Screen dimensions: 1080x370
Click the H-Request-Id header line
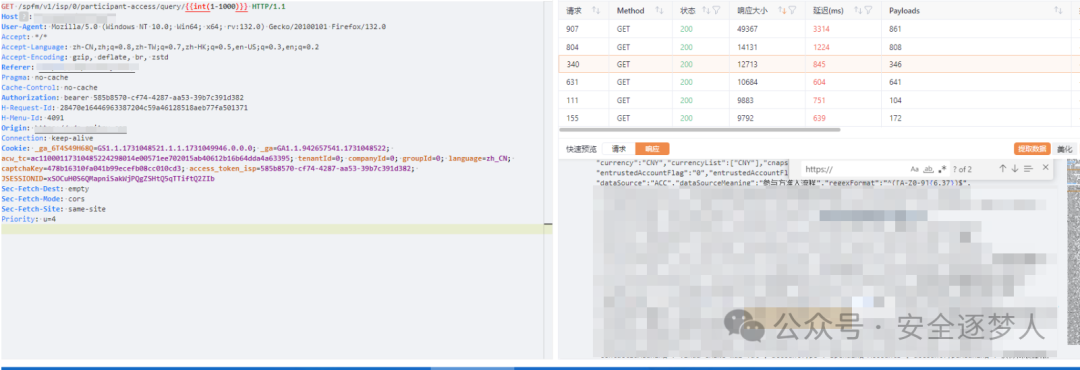click(124, 108)
